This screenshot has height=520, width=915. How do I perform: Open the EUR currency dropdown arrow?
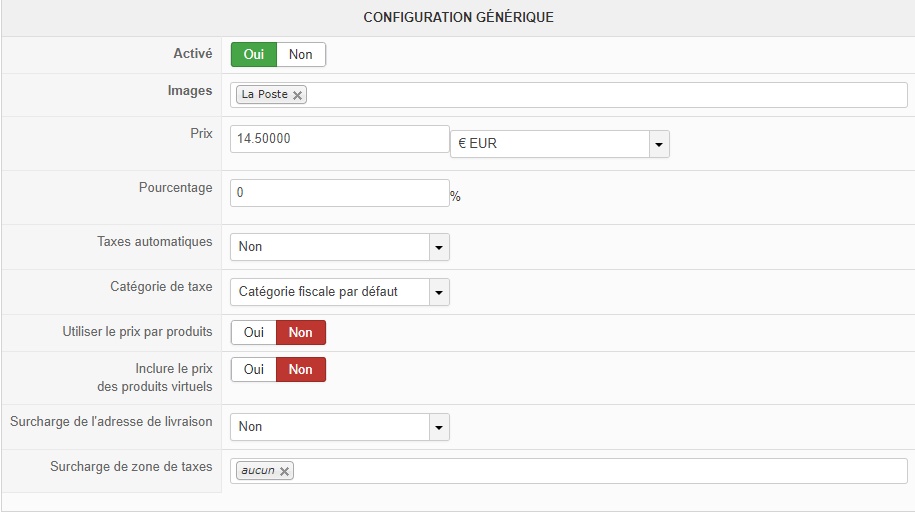pyautogui.click(x=658, y=144)
